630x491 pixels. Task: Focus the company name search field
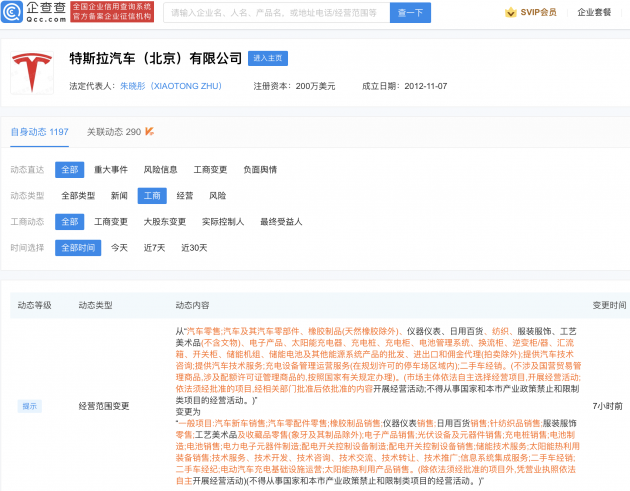pyautogui.click(x=276, y=13)
